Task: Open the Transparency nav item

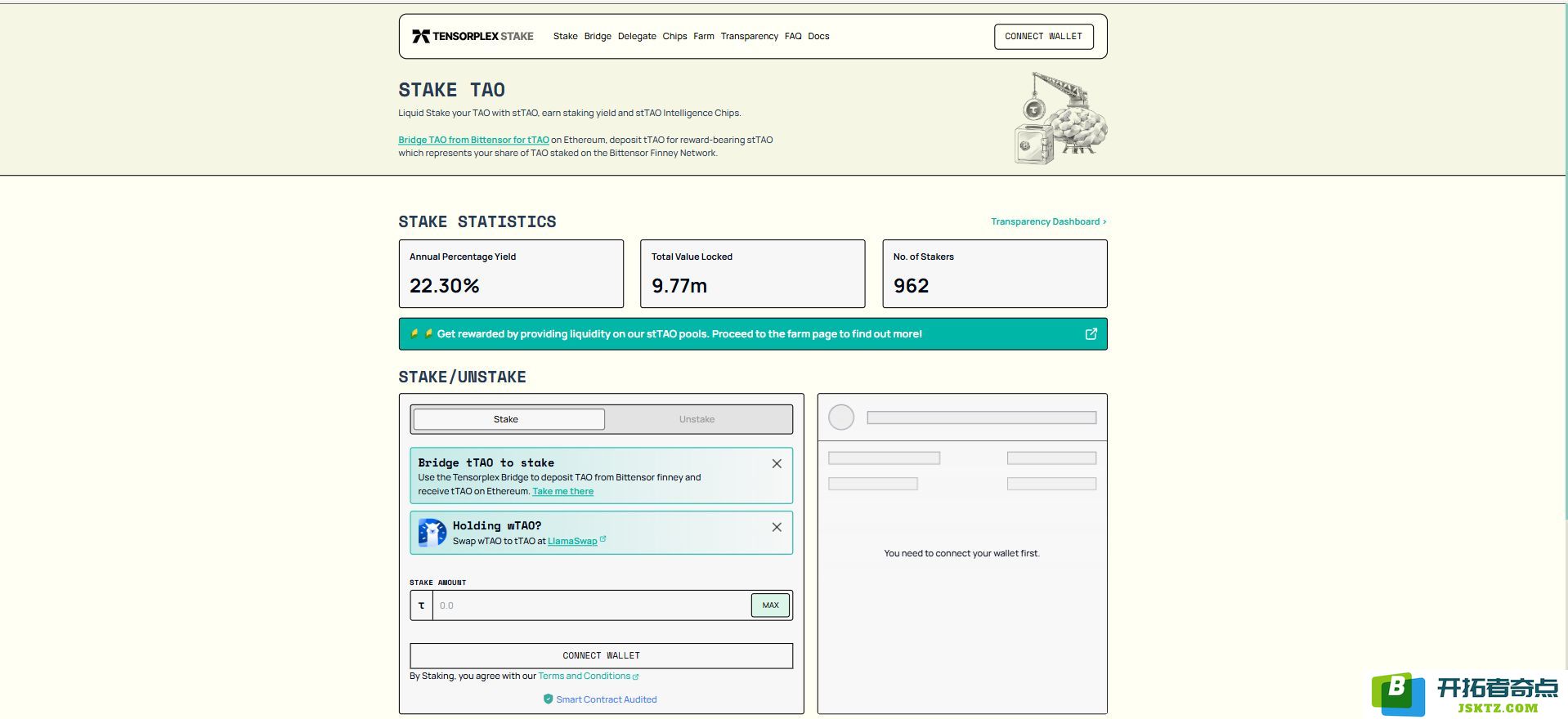Action: click(x=749, y=36)
